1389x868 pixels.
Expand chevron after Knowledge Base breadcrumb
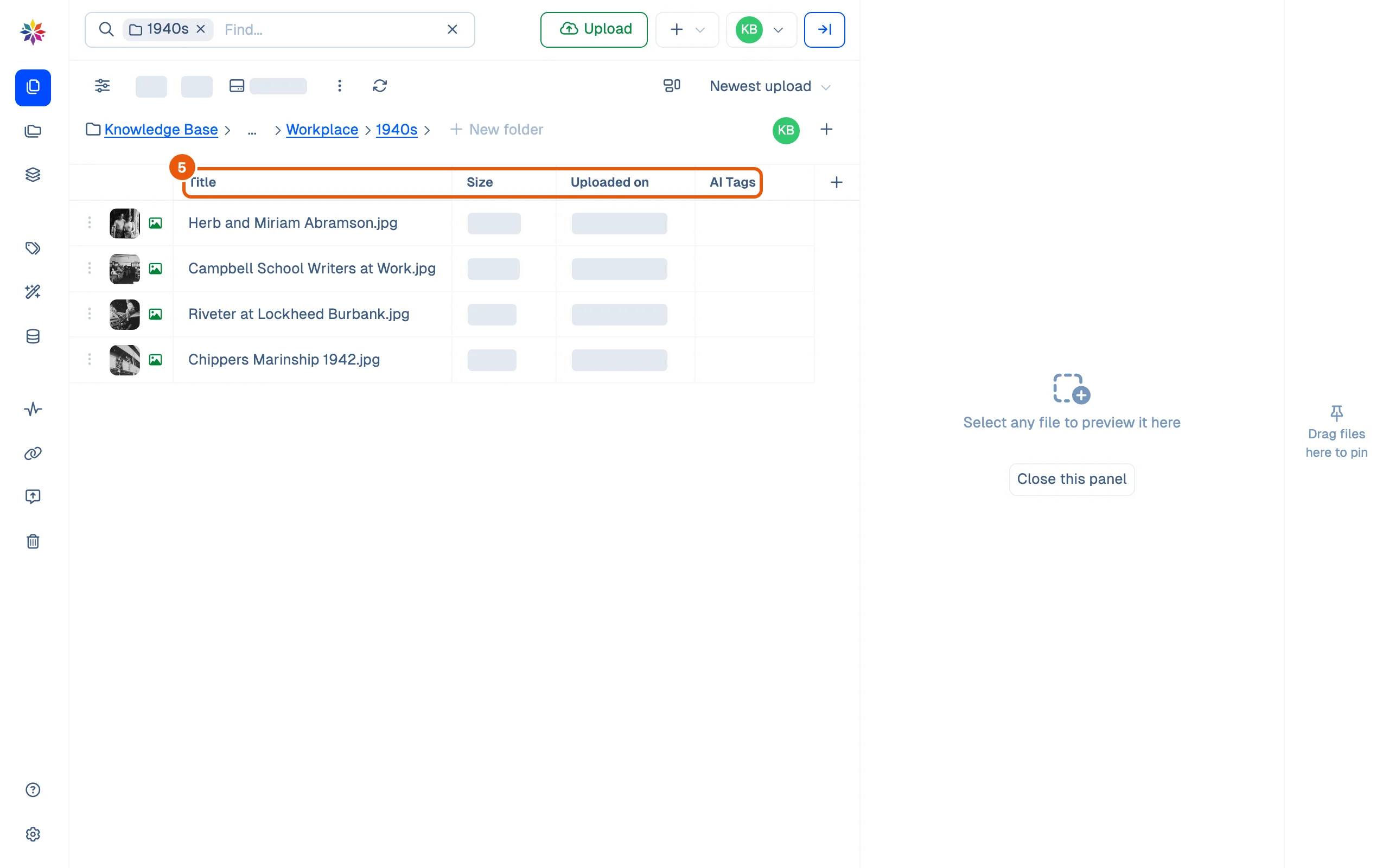click(x=227, y=130)
